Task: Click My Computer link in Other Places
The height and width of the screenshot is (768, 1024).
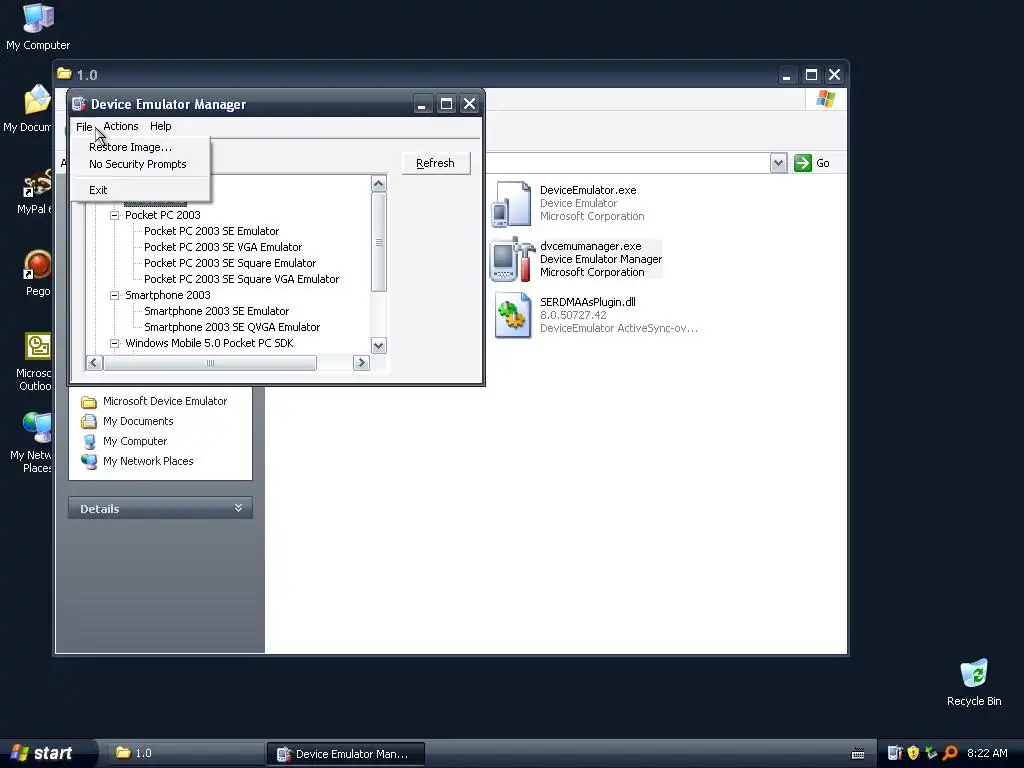Action: [135, 441]
